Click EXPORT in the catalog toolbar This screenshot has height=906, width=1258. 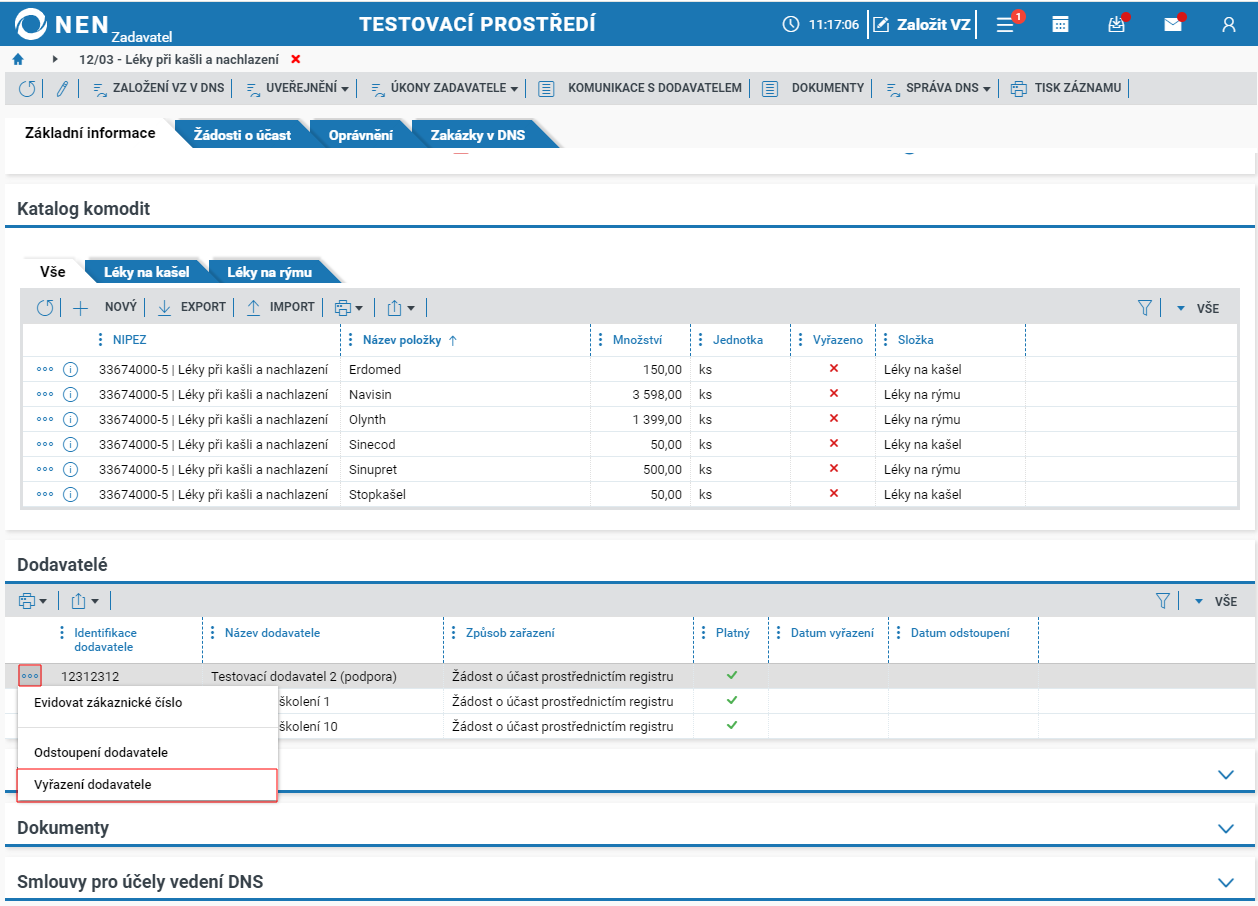point(191,307)
